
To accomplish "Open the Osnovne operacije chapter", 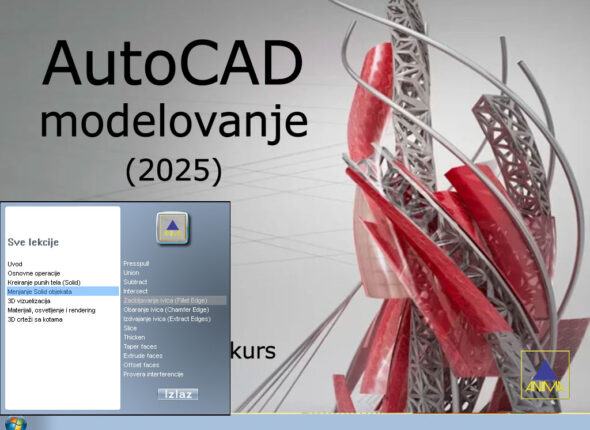I will pos(34,273).
